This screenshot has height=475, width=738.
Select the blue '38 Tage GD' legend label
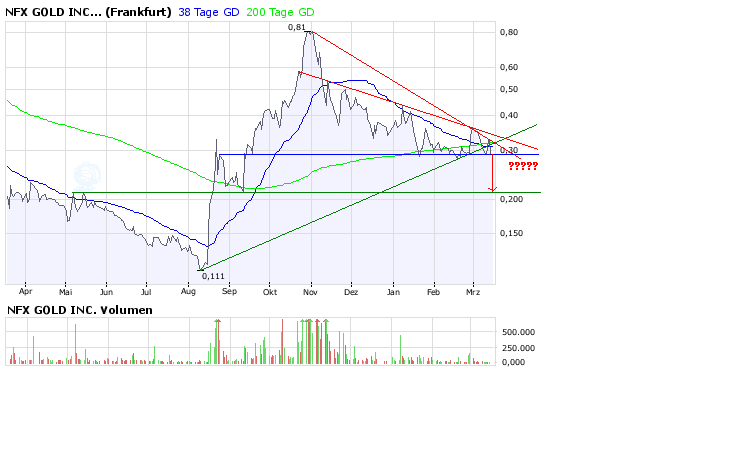(x=209, y=12)
